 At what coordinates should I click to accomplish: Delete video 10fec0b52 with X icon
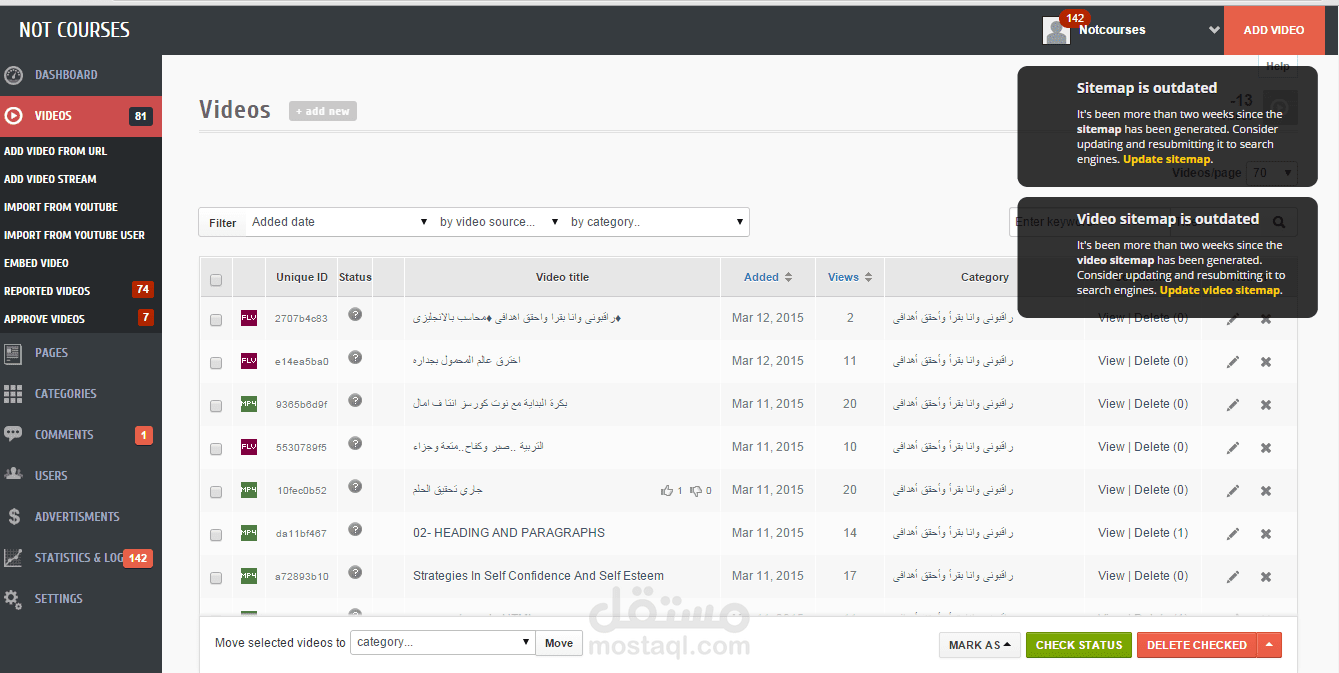(1266, 491)
